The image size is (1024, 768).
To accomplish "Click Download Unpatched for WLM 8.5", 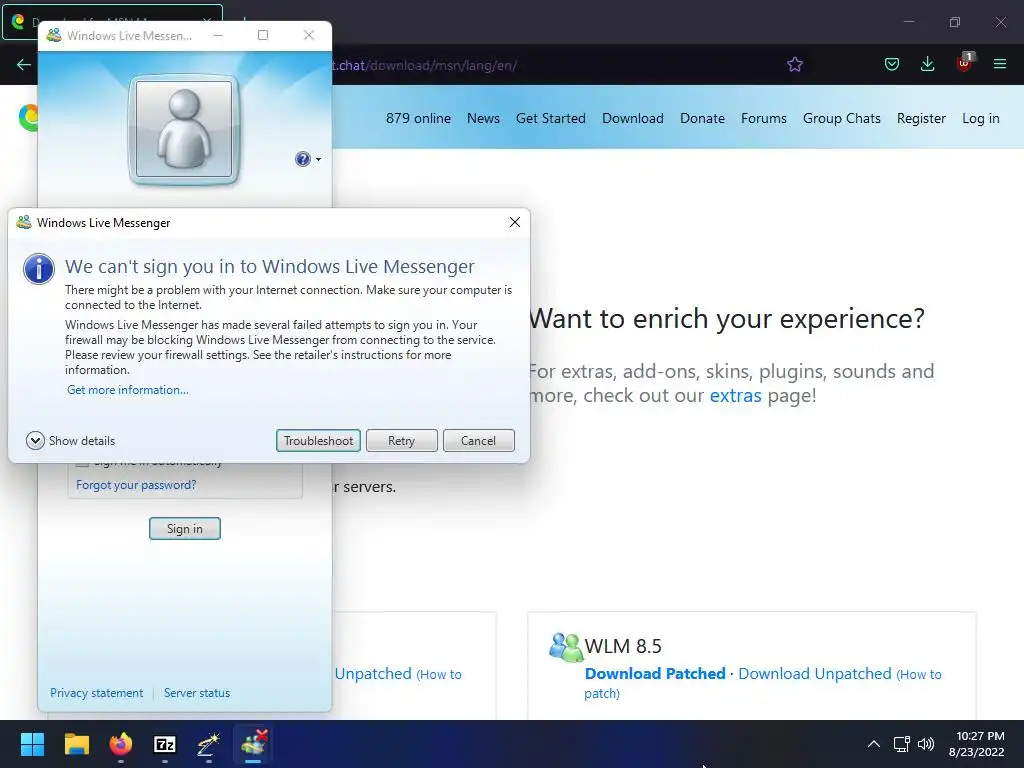I will point(815,673).
